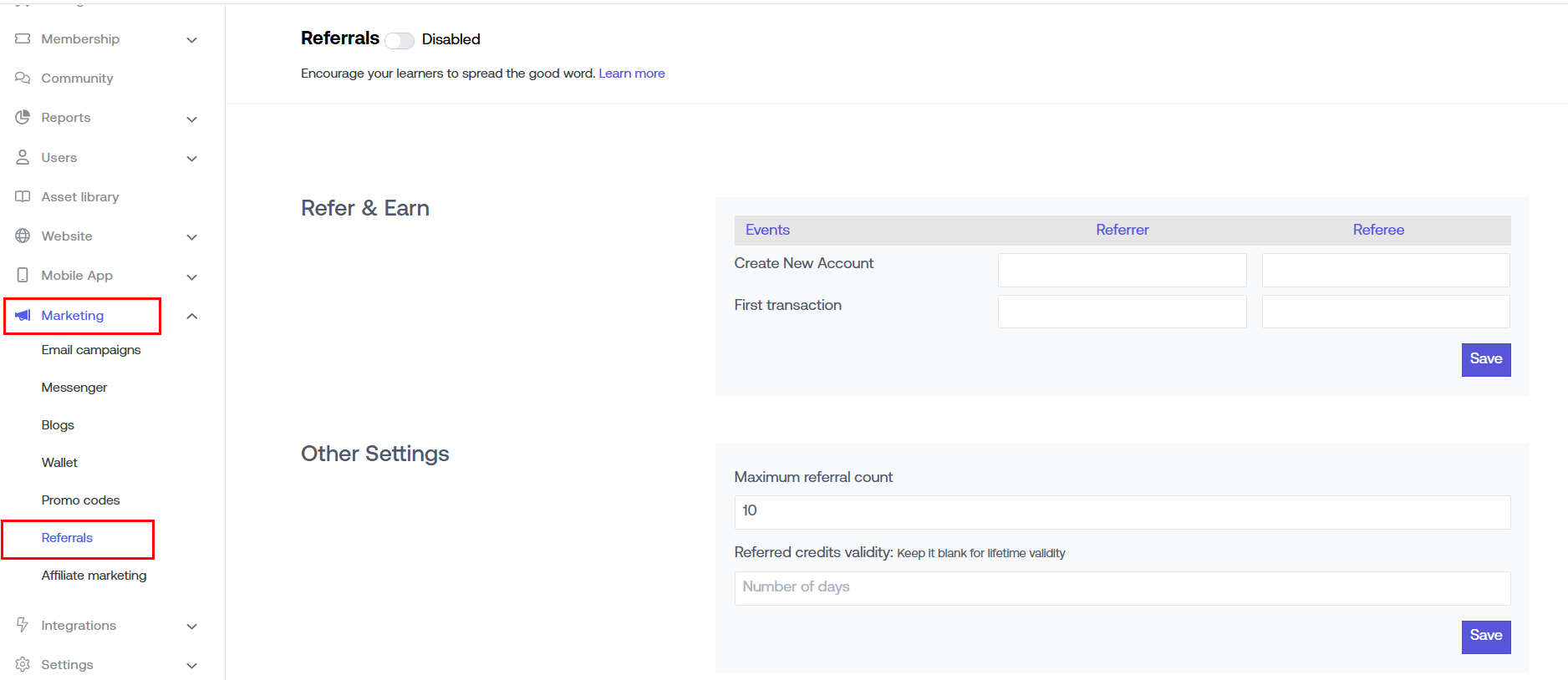Collapse the Marketing submenu chevron
The height and width of the screenshot is (680, 1568).
191,316
